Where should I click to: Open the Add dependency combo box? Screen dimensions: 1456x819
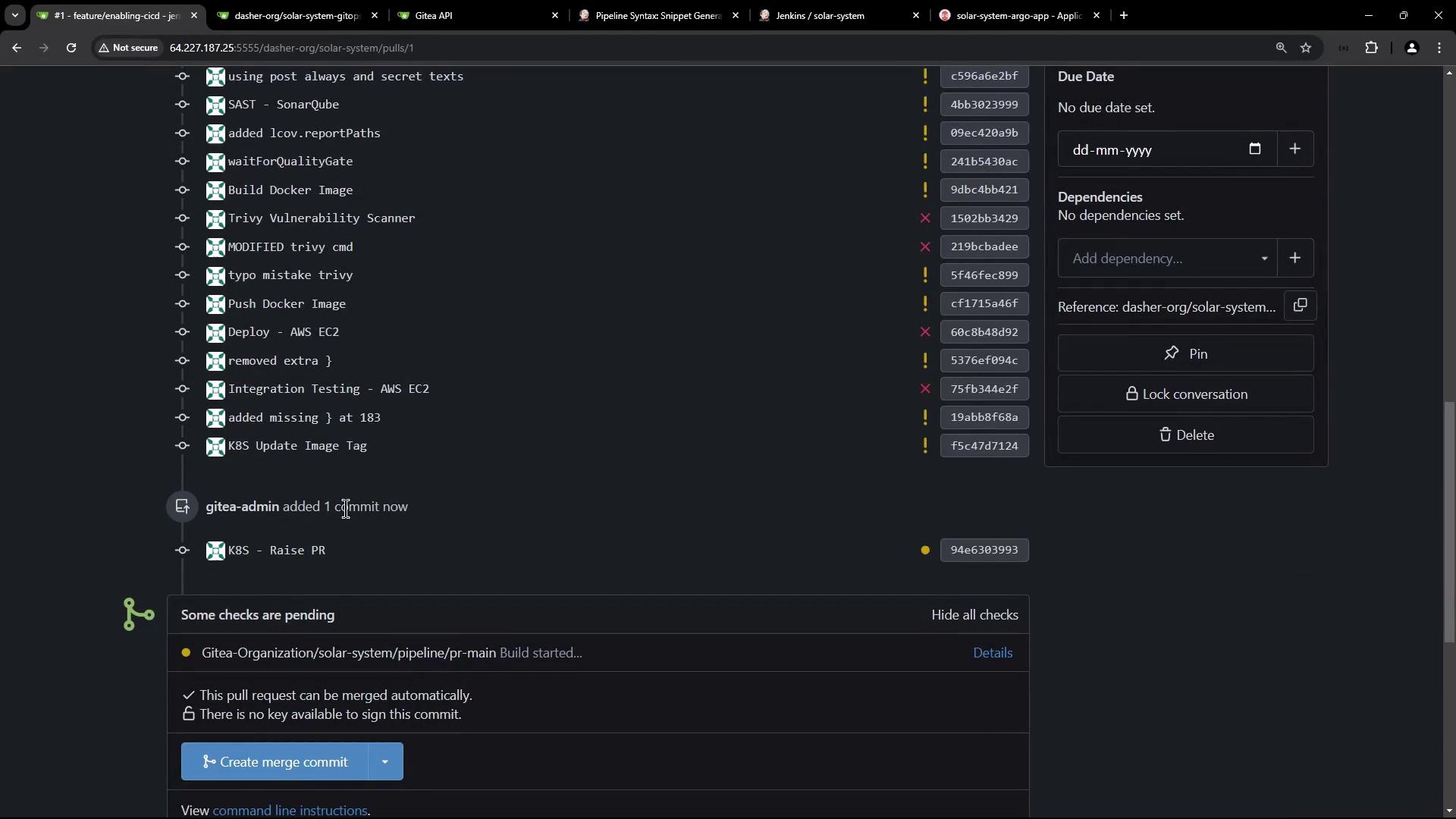click(1168, 259)
